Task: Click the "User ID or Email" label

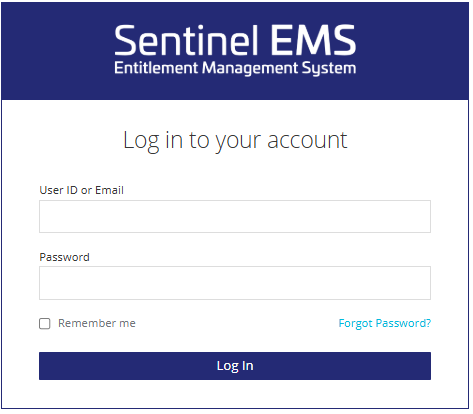Action: [81, 190]
